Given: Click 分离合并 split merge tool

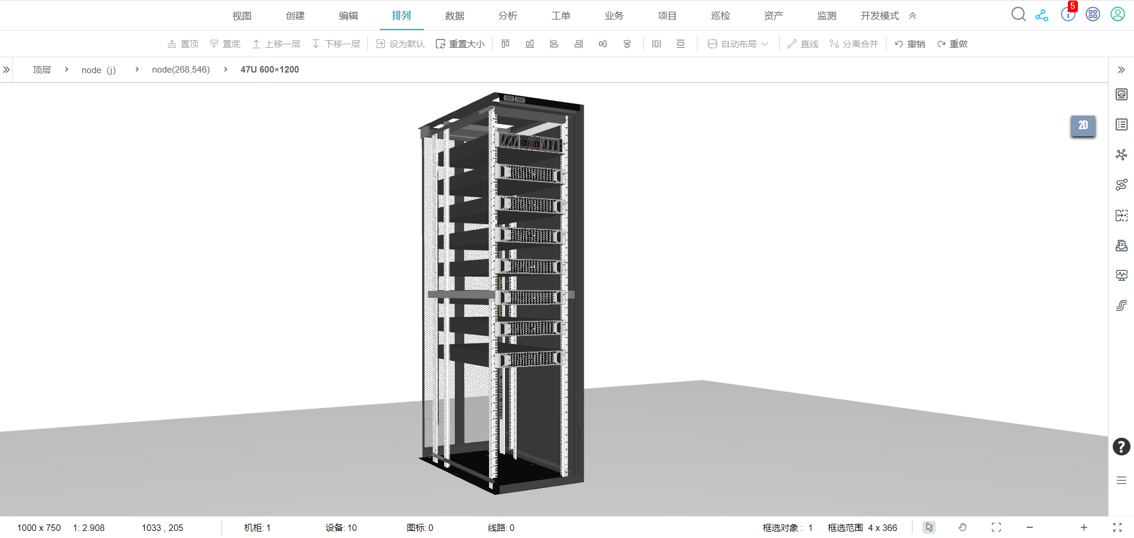Looking at the screenshot, I should pyautogui.click(x=854, y=44).
